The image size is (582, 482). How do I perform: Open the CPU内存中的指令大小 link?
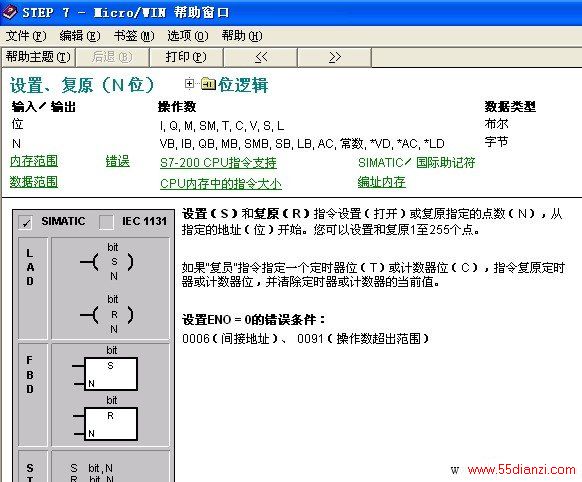(221, 184)
